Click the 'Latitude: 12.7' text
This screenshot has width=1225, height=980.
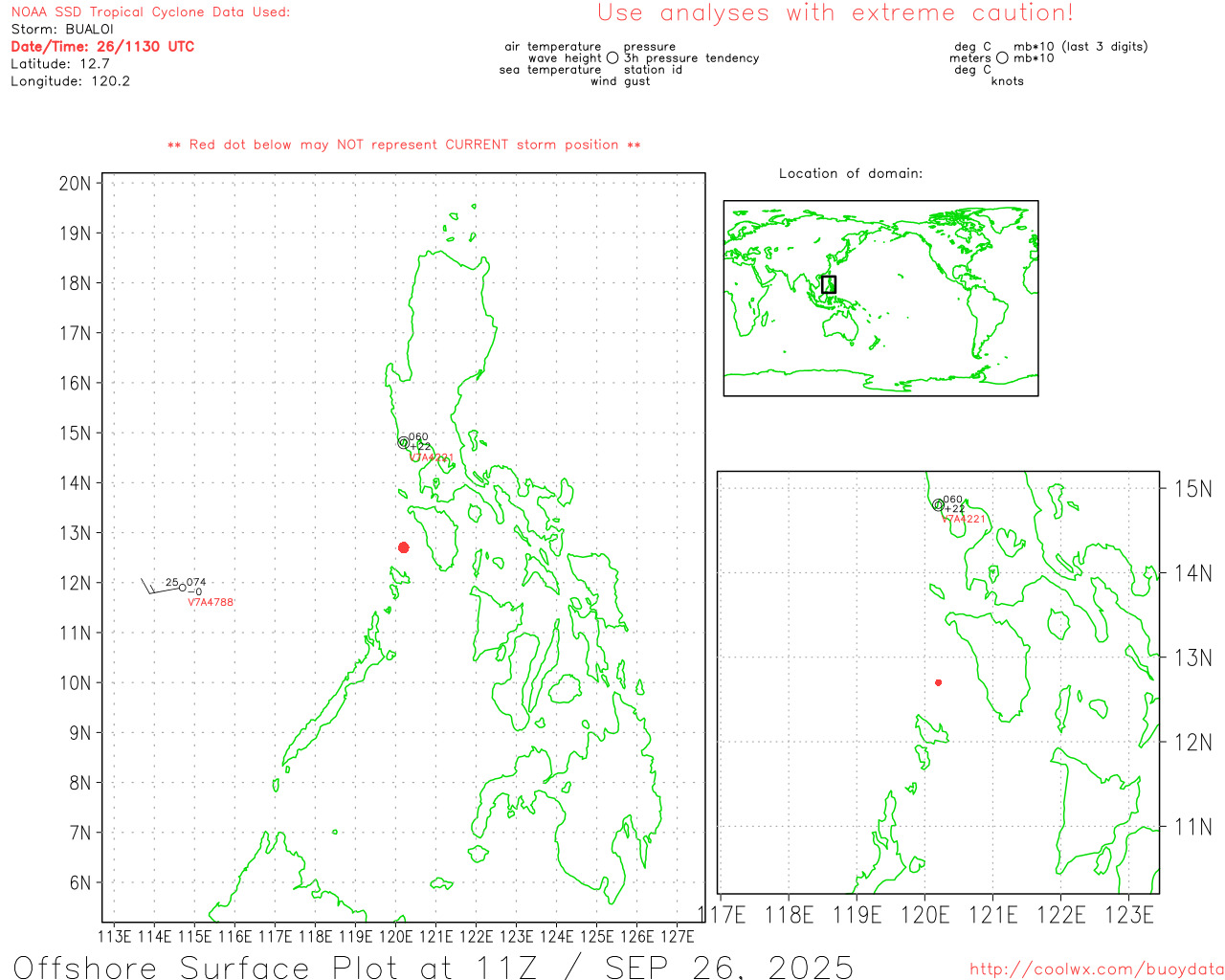pyautogui.click(x=60, y=64)
